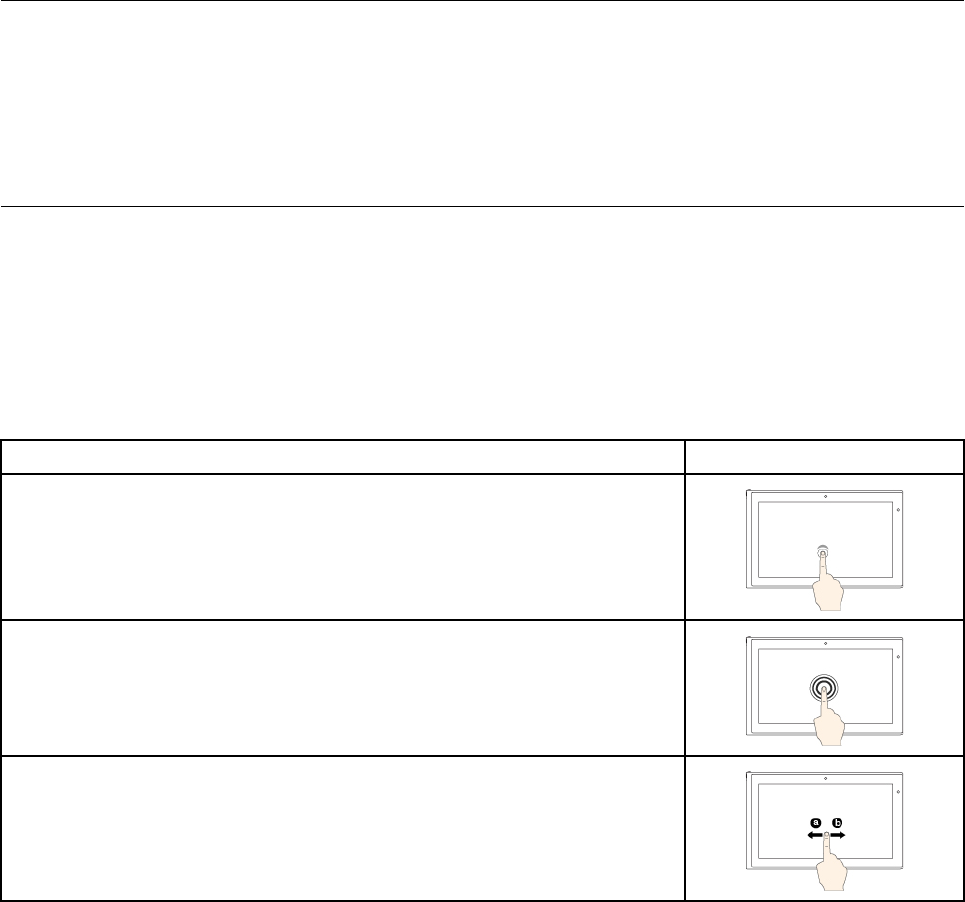
Task: Select the left-pointing slide arrow
Action: point(815,835)
